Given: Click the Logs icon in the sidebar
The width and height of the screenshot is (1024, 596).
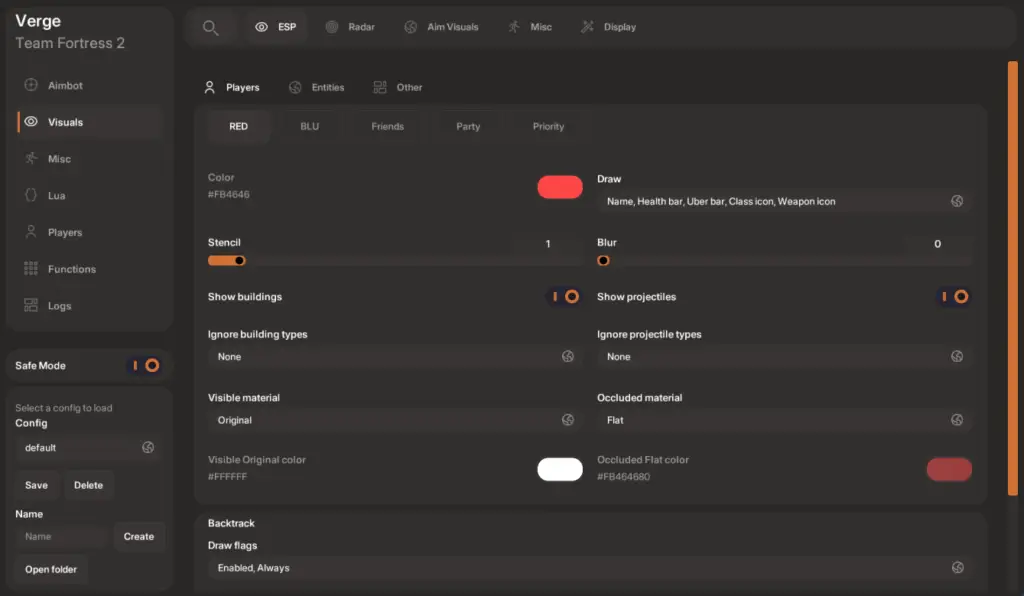Looking at the screenshot, I should coord(31,305).
